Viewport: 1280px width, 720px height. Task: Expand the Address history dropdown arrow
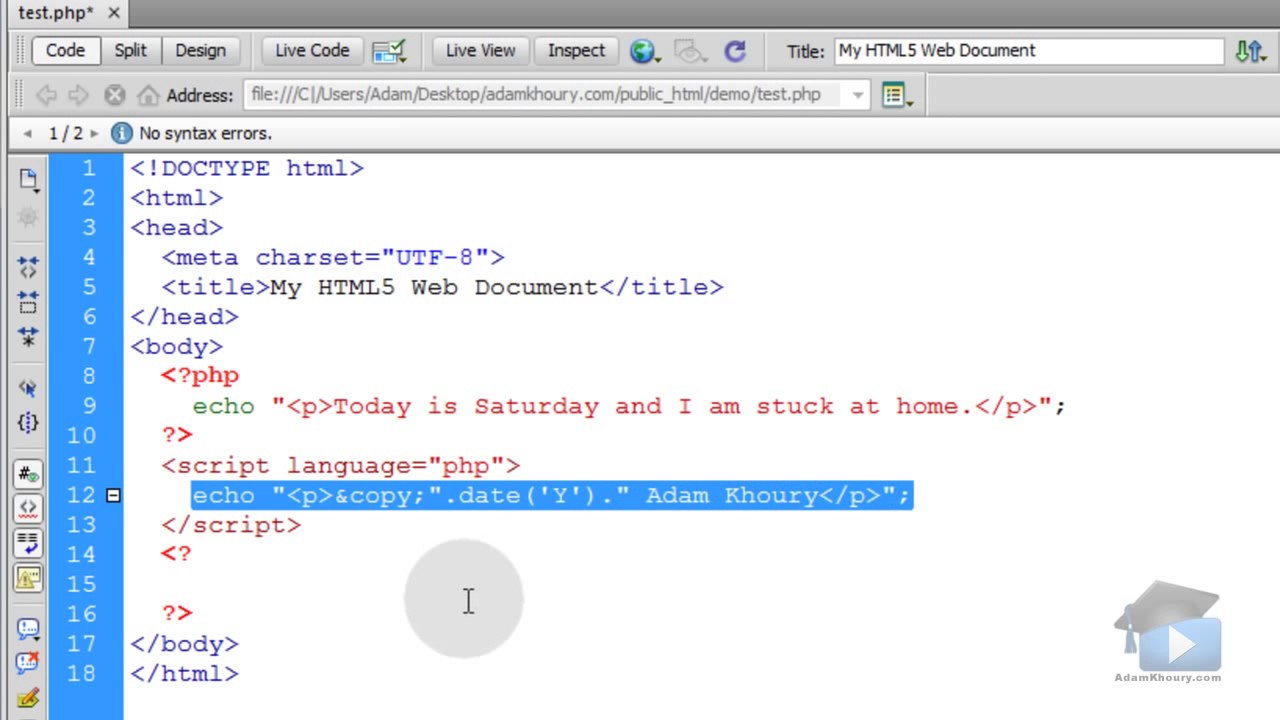tap(858, 95)
